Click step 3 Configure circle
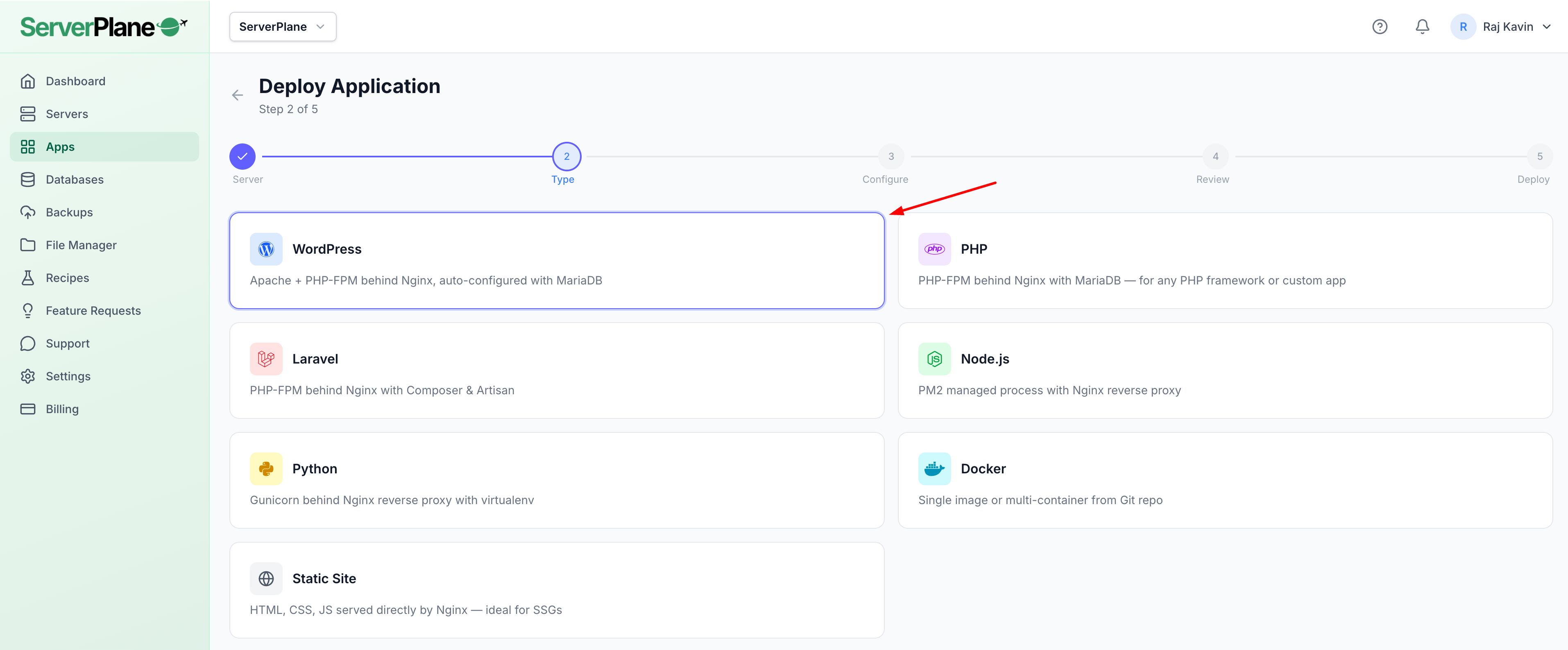 tap(890, 157)
